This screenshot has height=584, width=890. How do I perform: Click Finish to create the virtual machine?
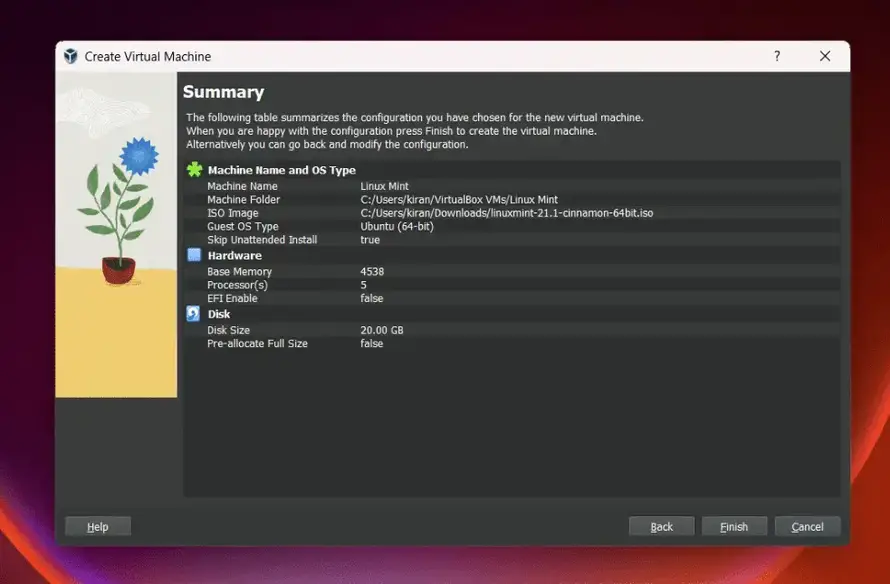click(734, 527)
